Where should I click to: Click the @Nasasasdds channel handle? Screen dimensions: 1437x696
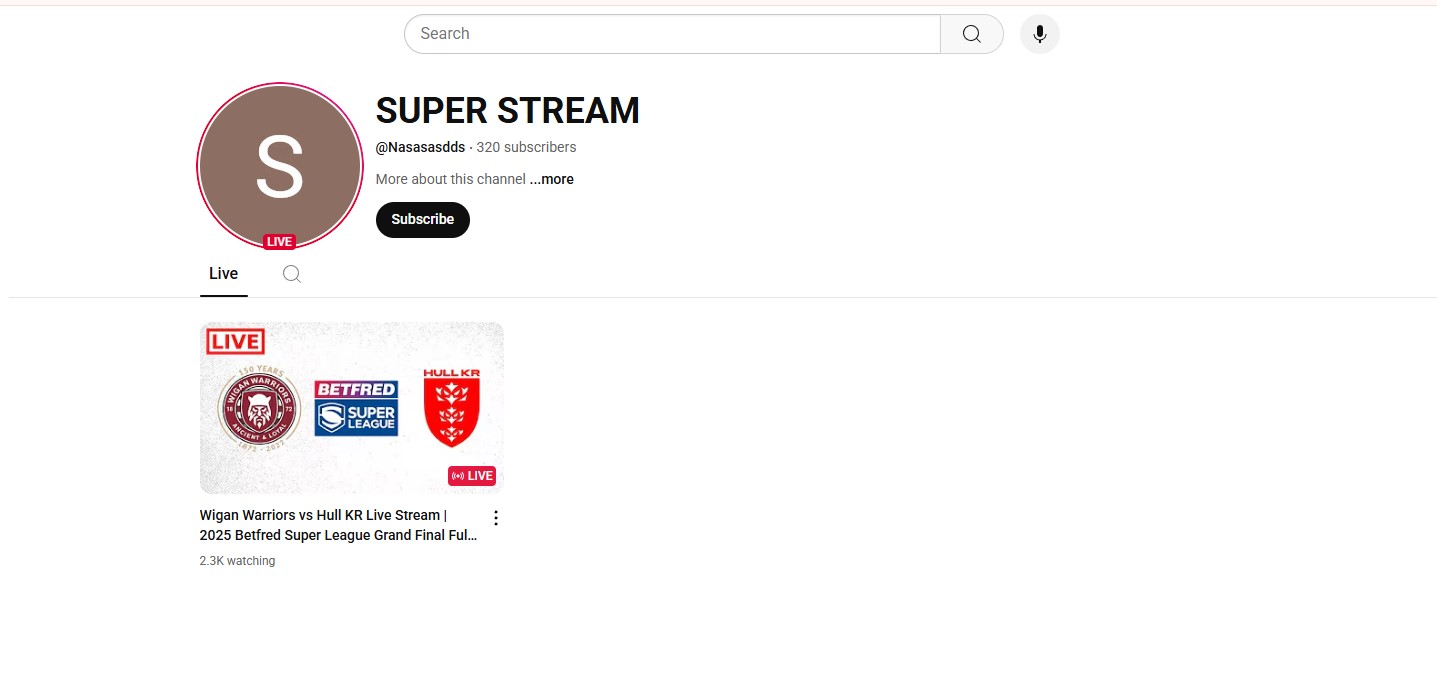(420, 147)
